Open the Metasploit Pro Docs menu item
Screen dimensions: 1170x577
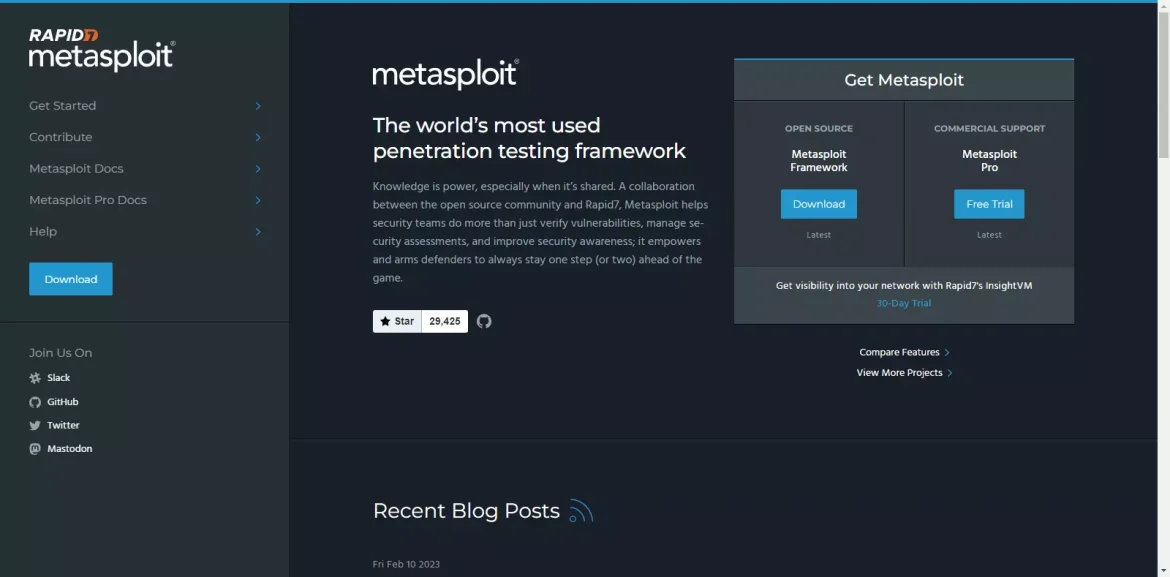tap(88, 200)
